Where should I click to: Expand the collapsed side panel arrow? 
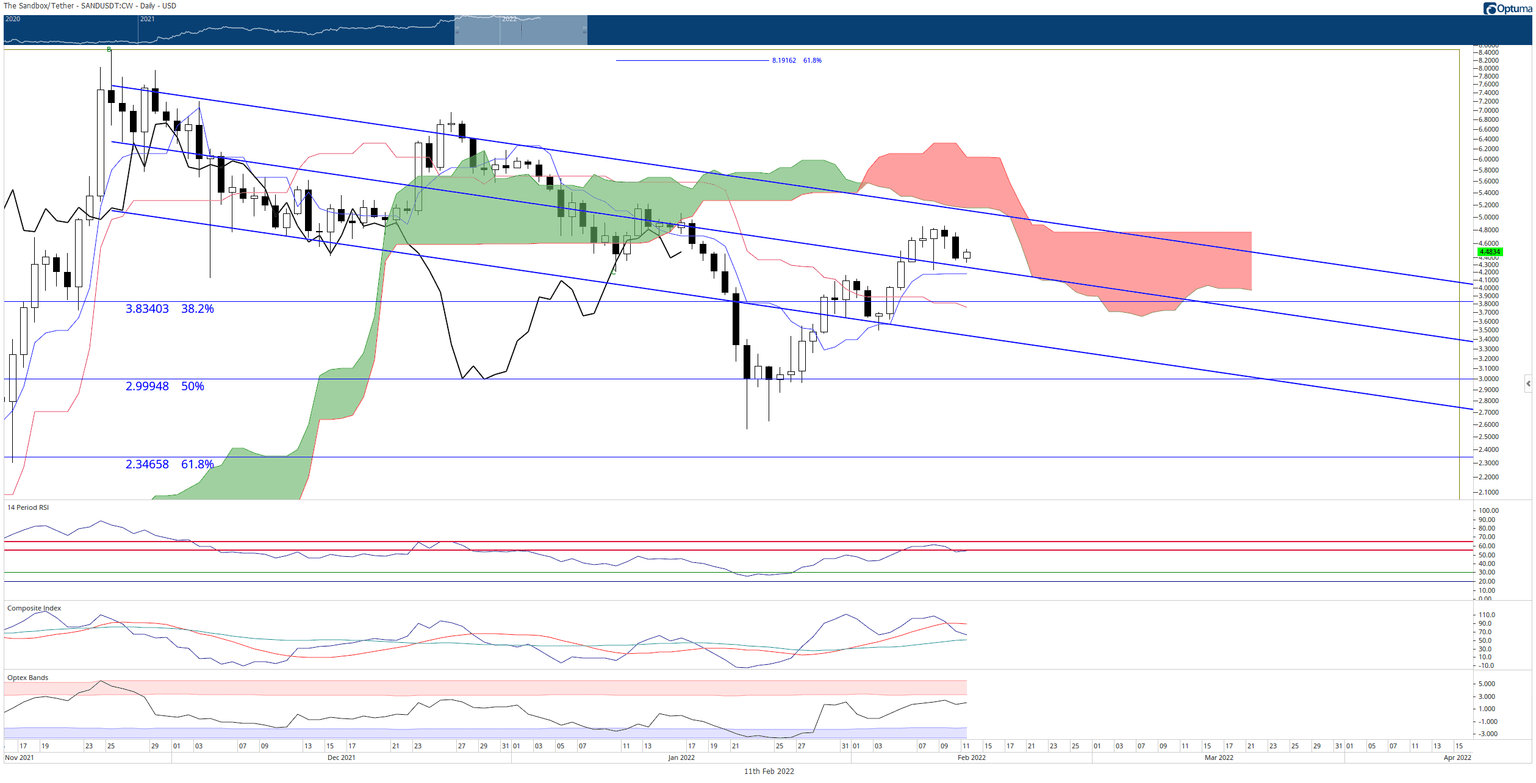pos(1528,383)
